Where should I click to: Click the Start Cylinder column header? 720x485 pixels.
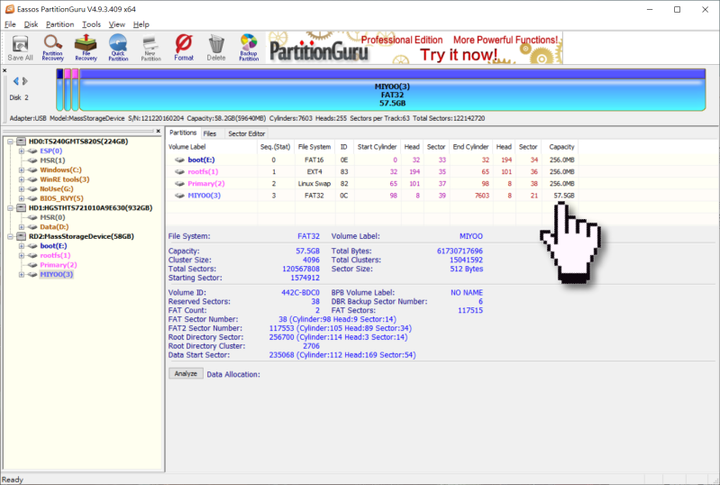pos(377,147)
